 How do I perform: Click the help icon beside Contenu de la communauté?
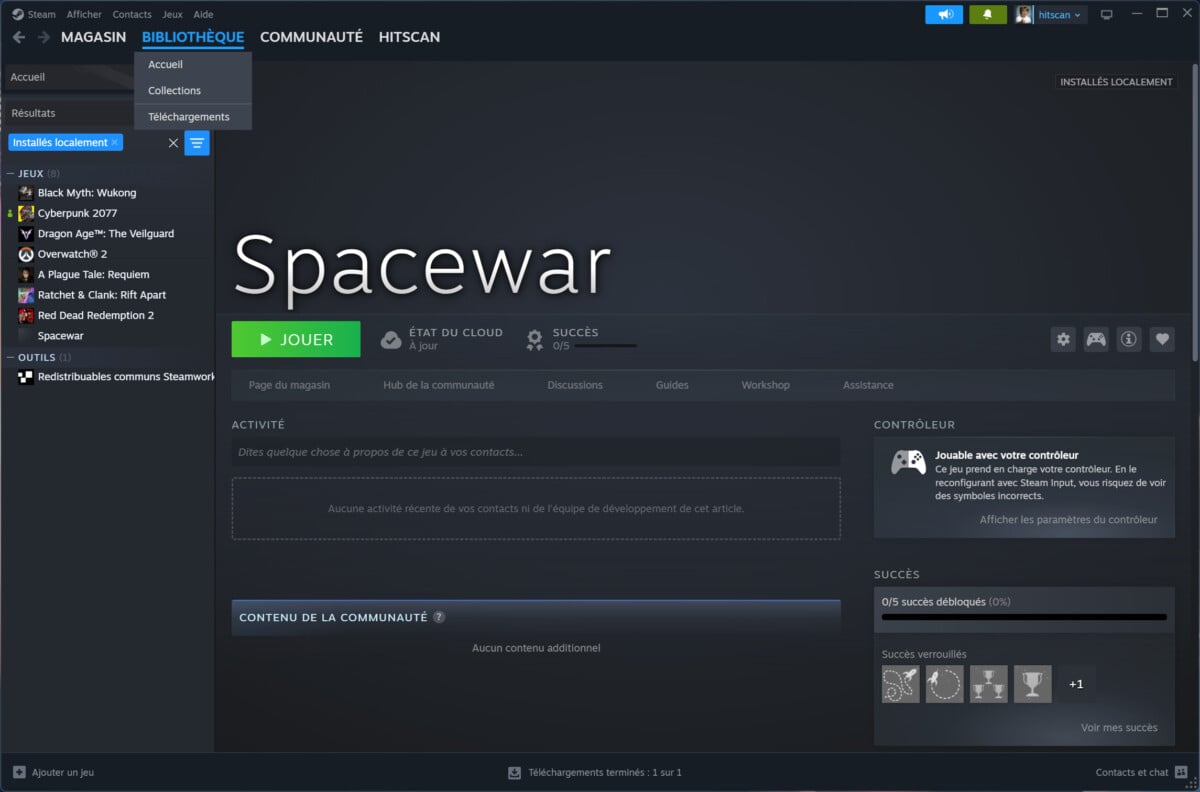439,617
